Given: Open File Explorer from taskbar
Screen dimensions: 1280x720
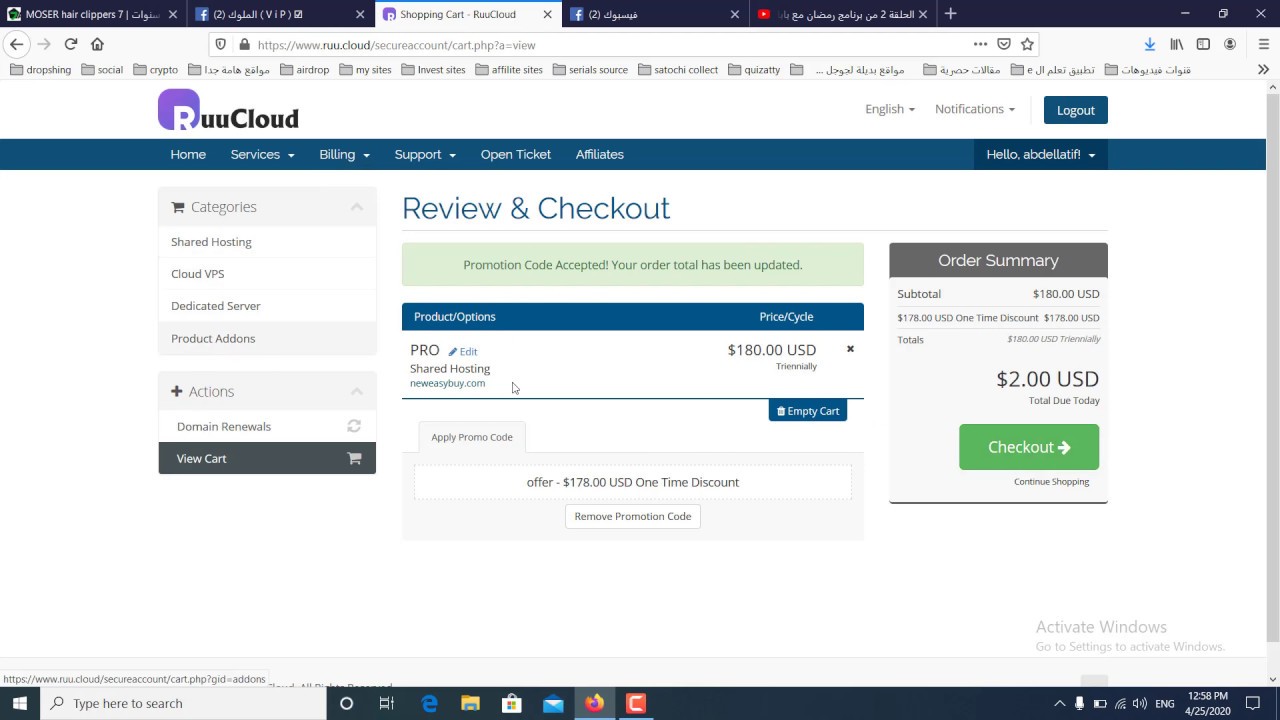Looking at the screenshot, I should point(470,704).
